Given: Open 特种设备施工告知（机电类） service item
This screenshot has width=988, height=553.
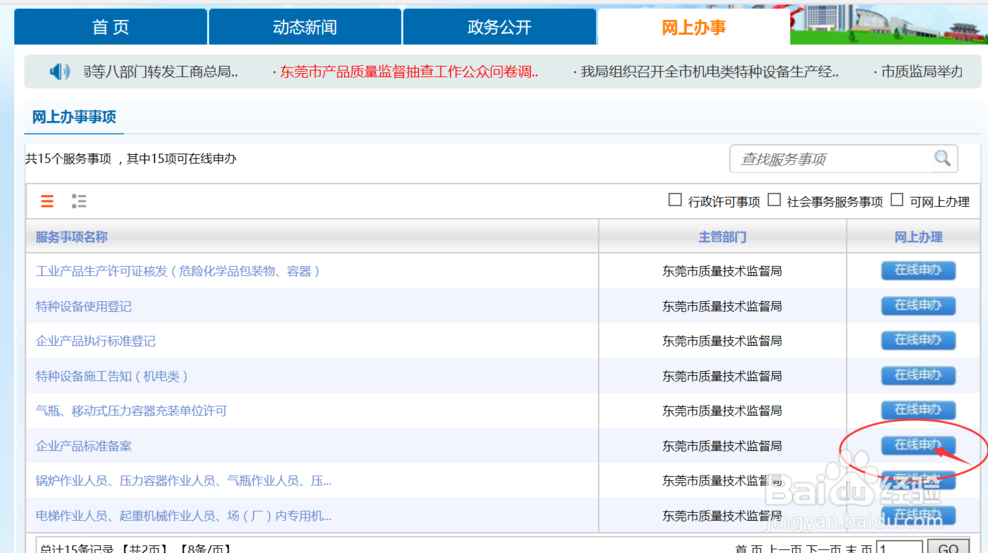Looking at the screenshot, I should [112, 377].
